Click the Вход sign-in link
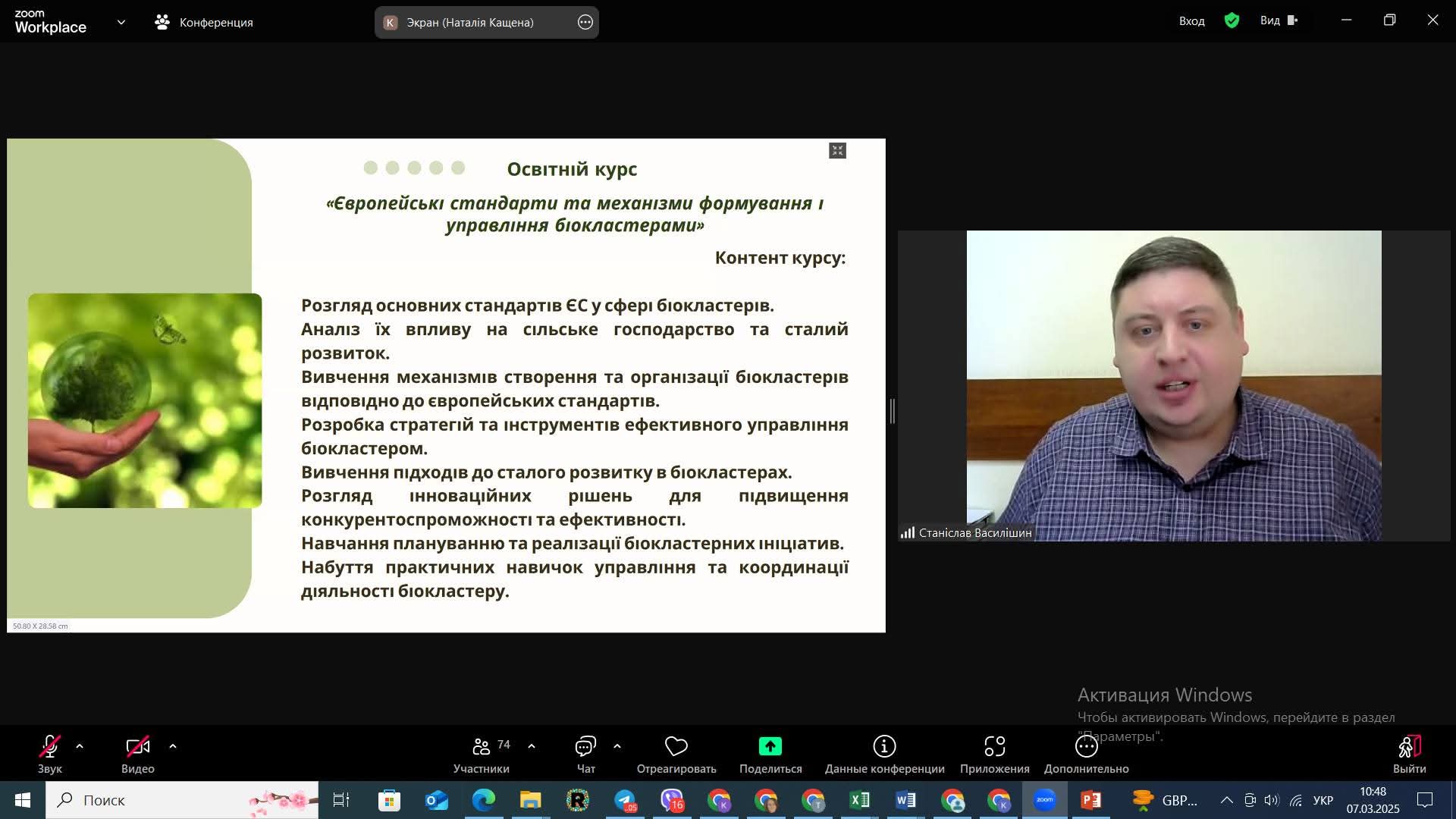 [1191, 21]
